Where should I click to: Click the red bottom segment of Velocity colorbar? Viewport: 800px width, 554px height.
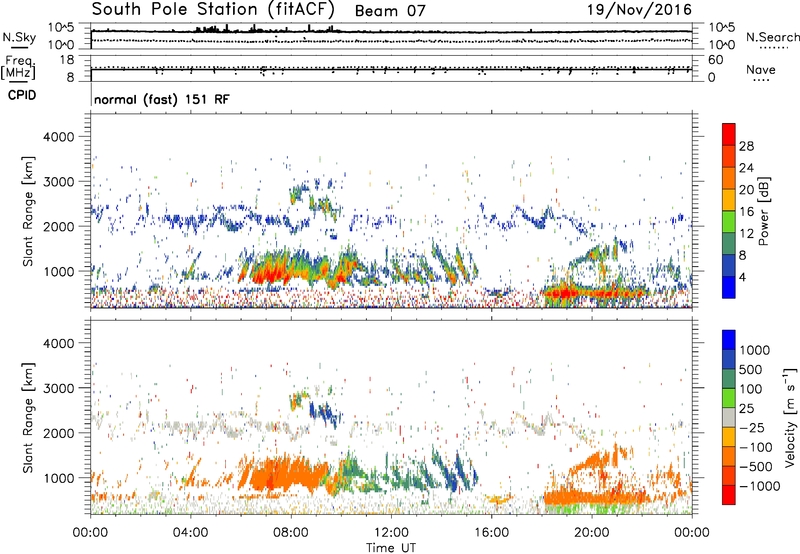click(729, 495)
